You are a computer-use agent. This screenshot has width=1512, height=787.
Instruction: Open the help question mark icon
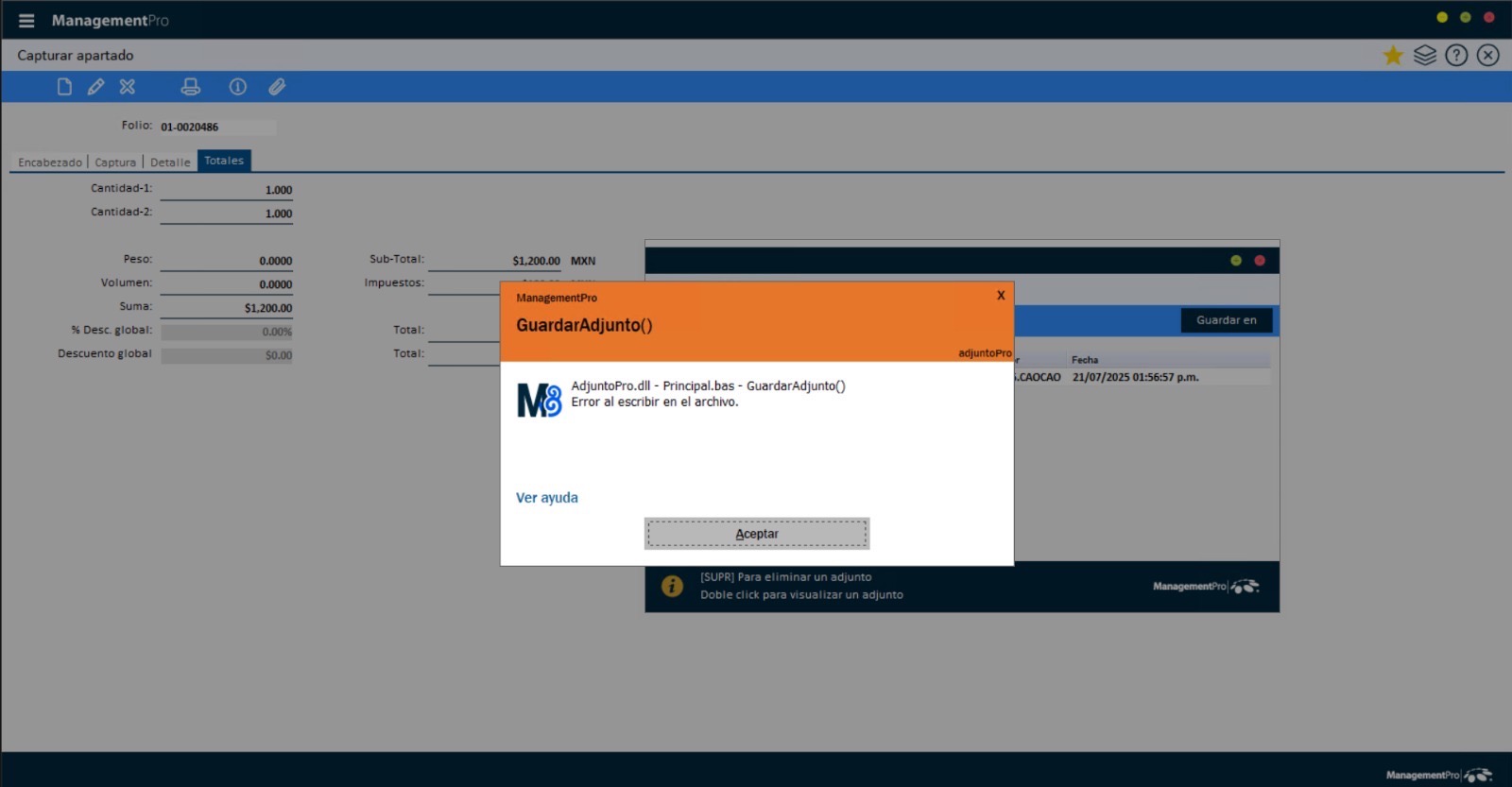(1456, 56)
